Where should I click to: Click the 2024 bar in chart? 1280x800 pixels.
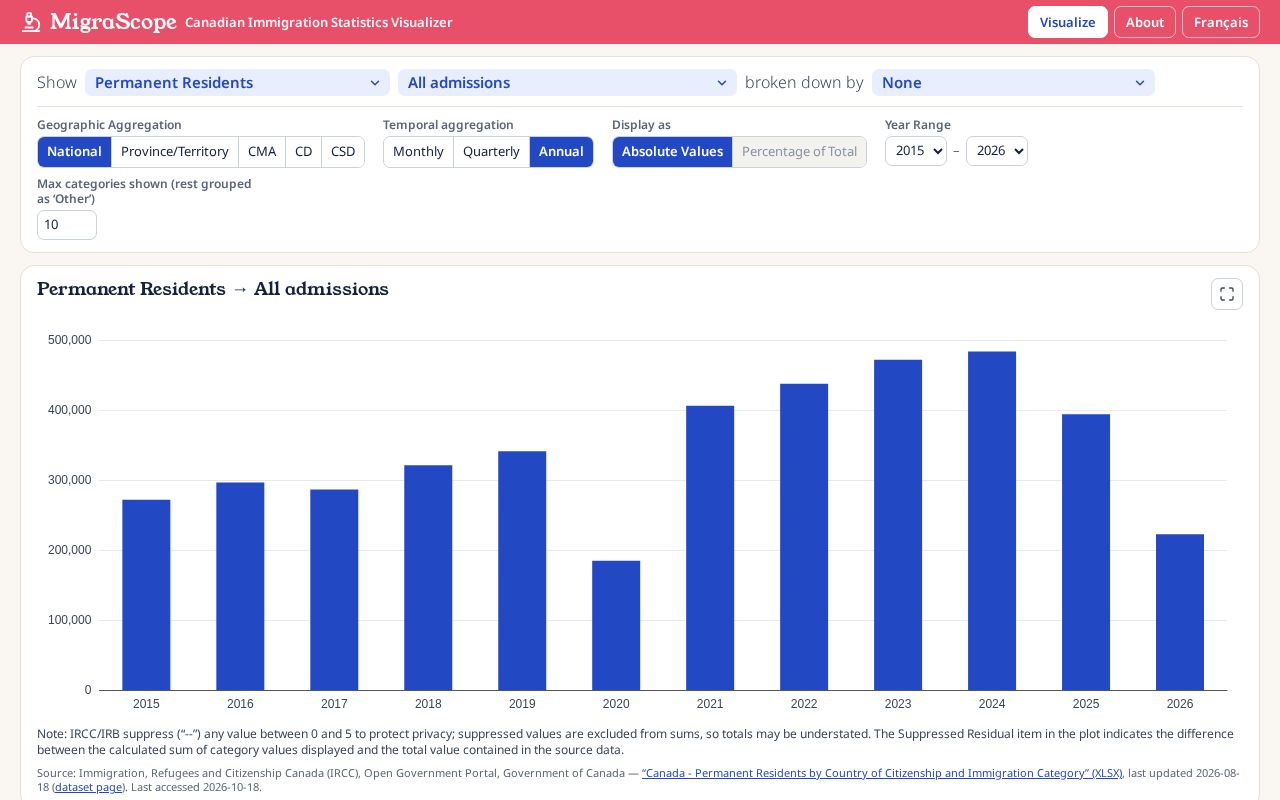click(992, 521)
